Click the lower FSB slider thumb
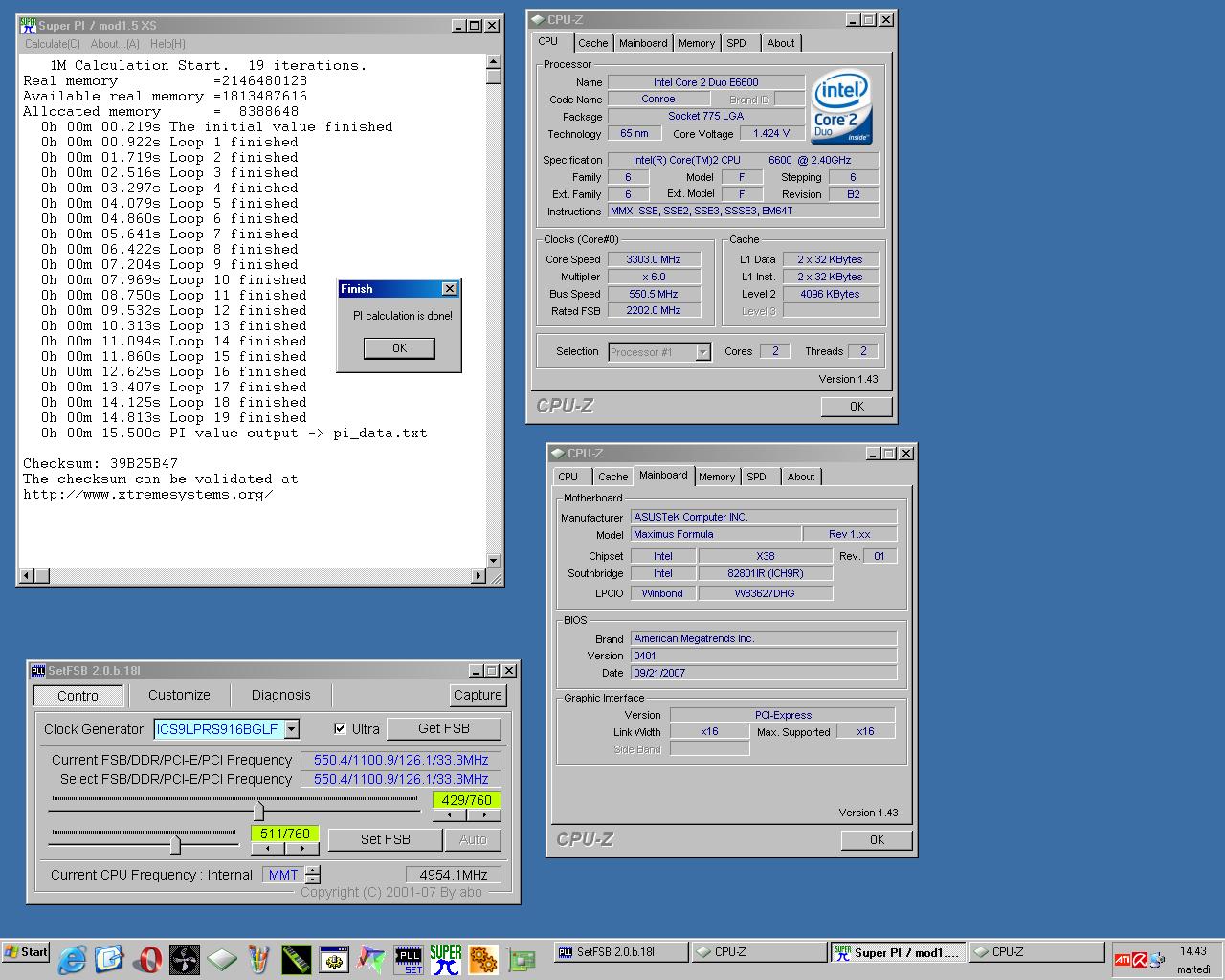 [x=175, y=844]
